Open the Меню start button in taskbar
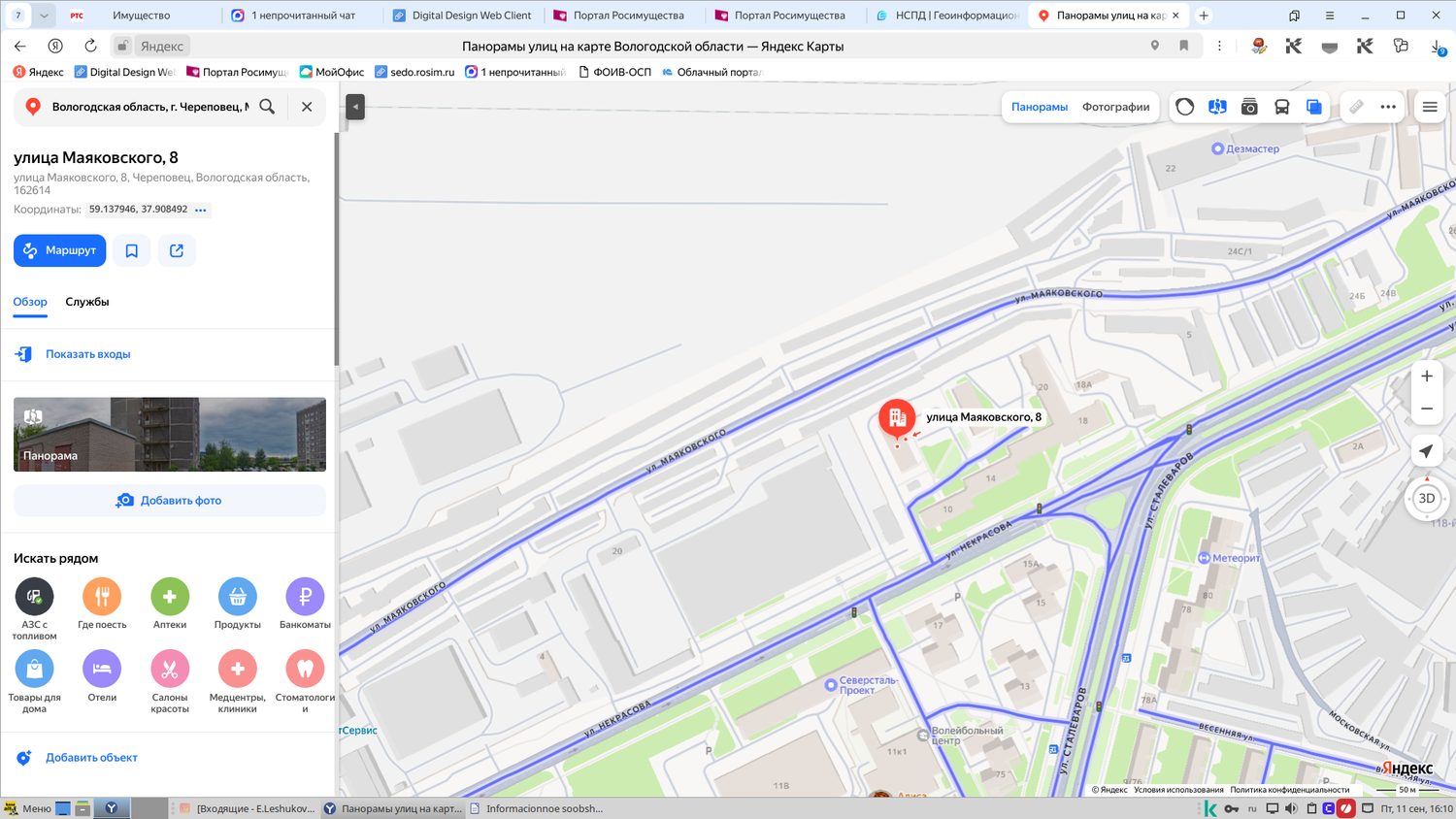Image resolution: width=1456 pixels, height=819 pixels. click(x=27, y=808)
